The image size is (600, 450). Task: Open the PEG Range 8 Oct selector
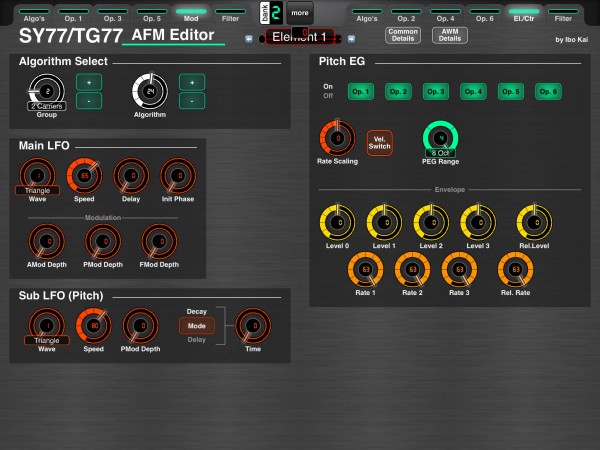[440, 153]
